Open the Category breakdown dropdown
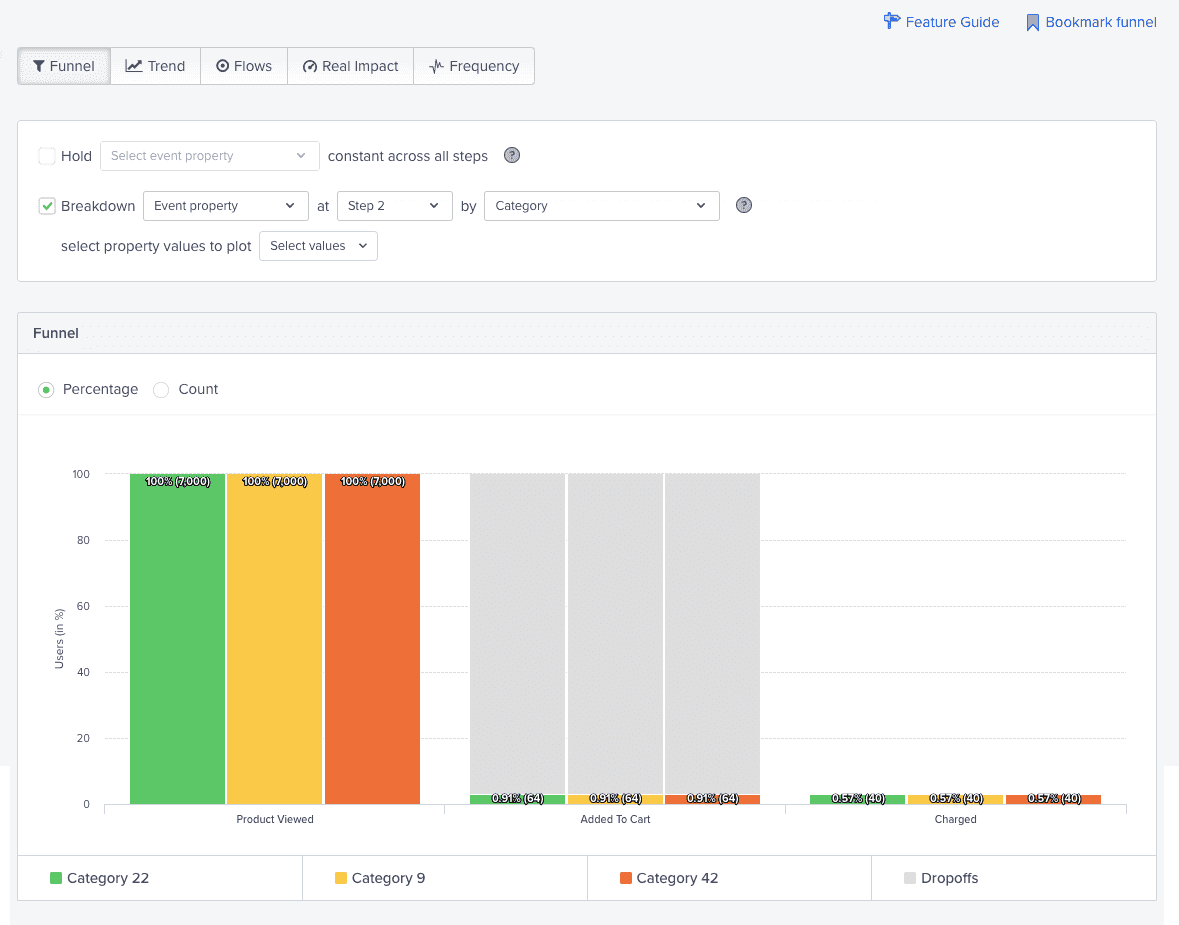 click(601, 205)
